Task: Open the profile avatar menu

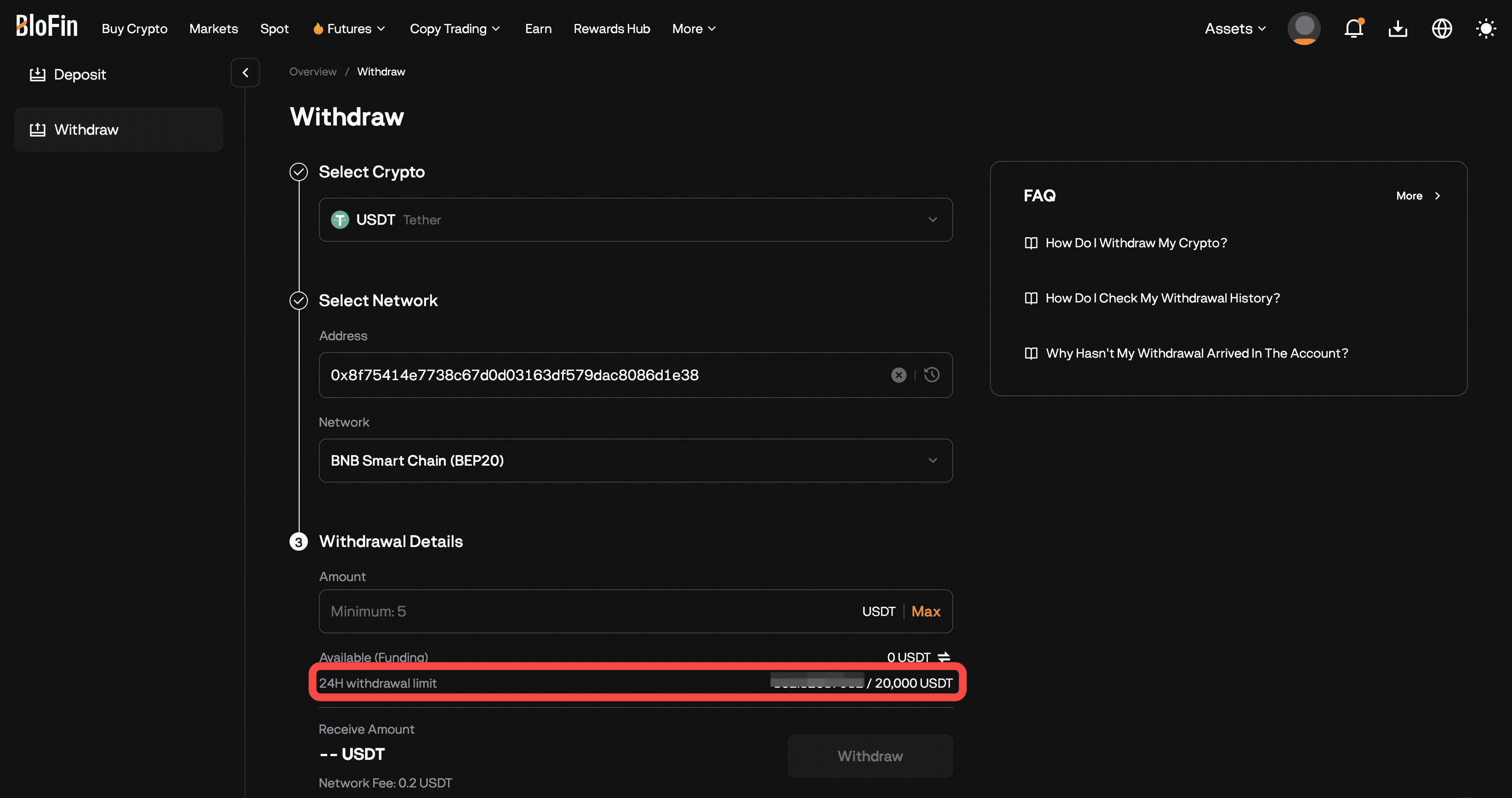Action: [1304, 28]
